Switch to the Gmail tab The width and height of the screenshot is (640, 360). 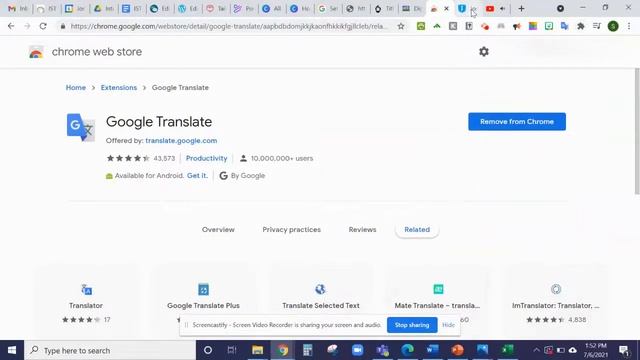pos(18,9)
